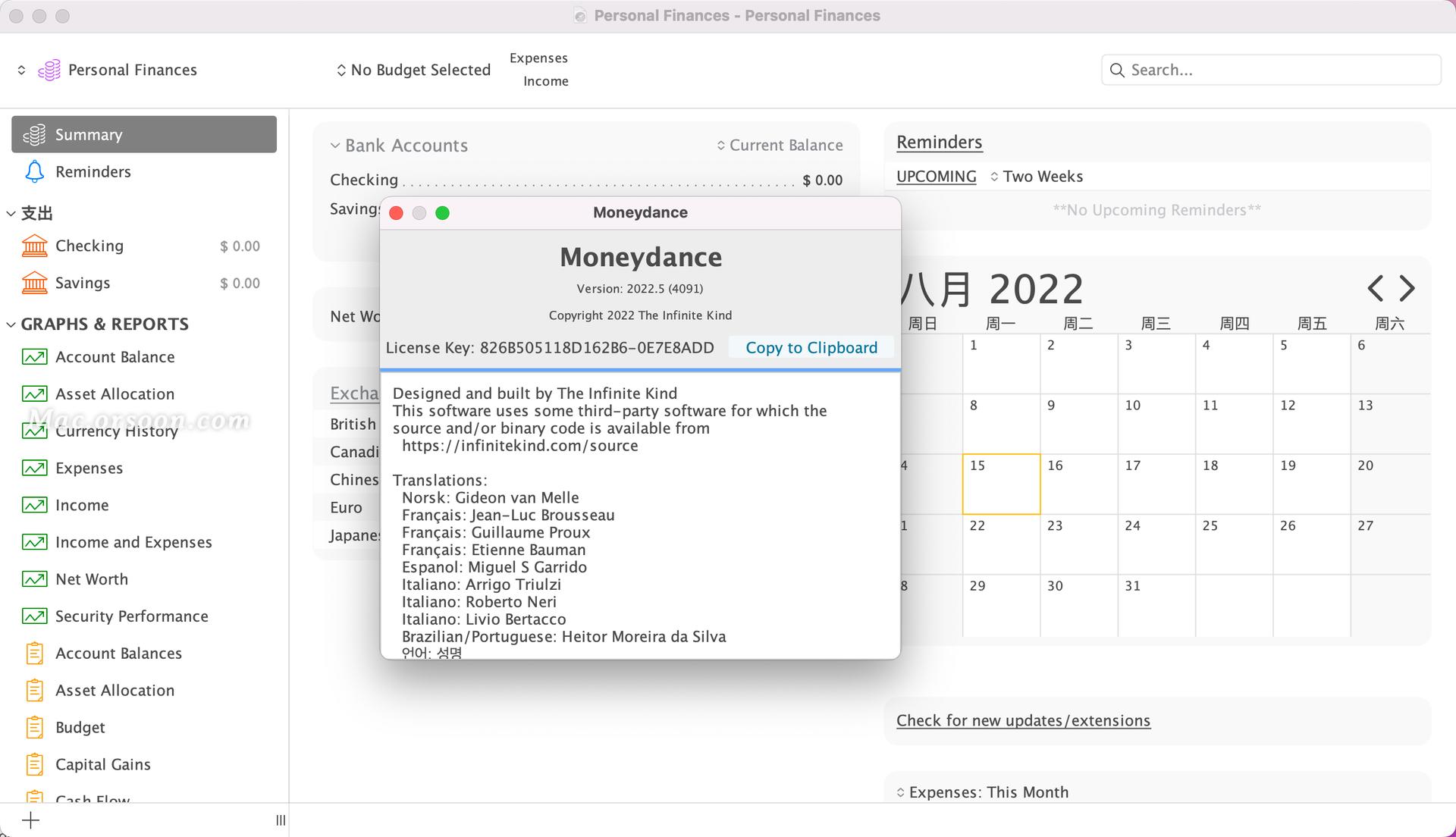The image size is (1456, 837).
Task: Click the Checking account bank icon
Action: click(33, 246)
